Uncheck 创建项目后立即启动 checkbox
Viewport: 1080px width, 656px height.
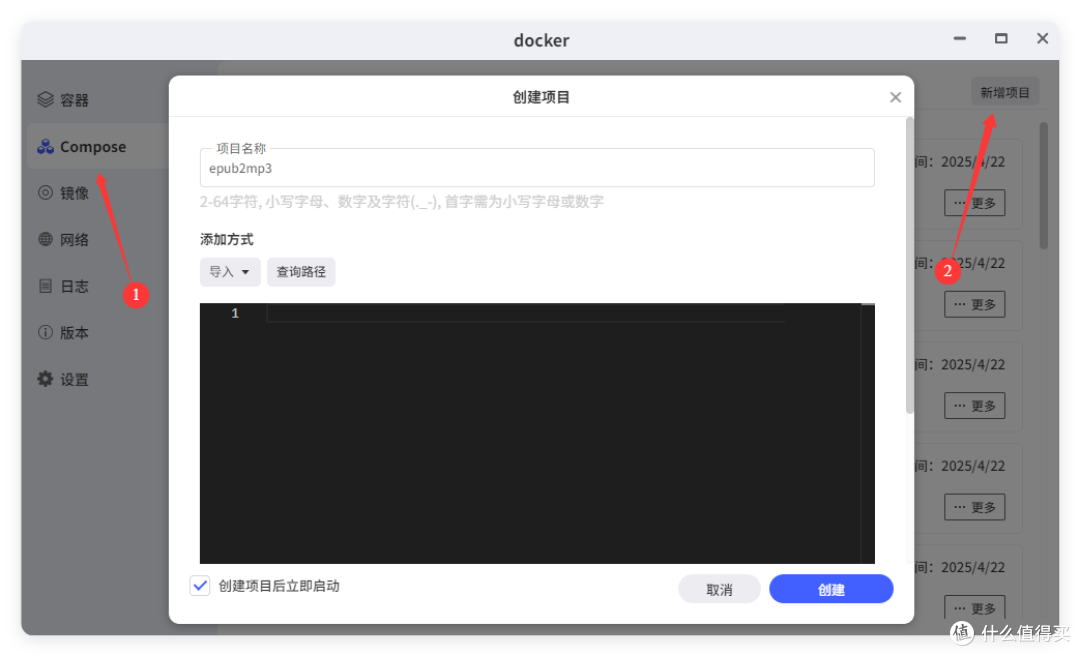200,586
